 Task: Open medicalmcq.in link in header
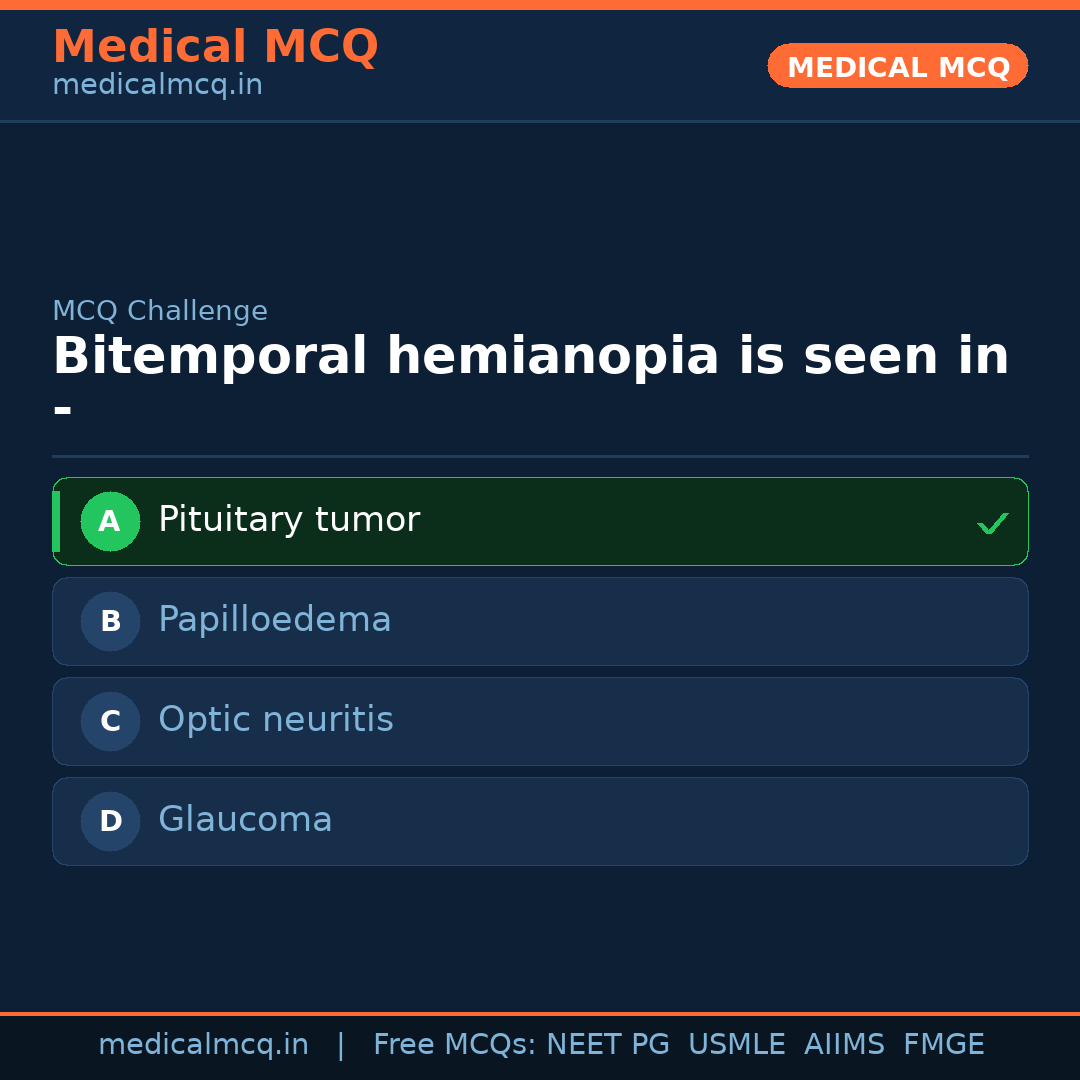pos(157,85)
